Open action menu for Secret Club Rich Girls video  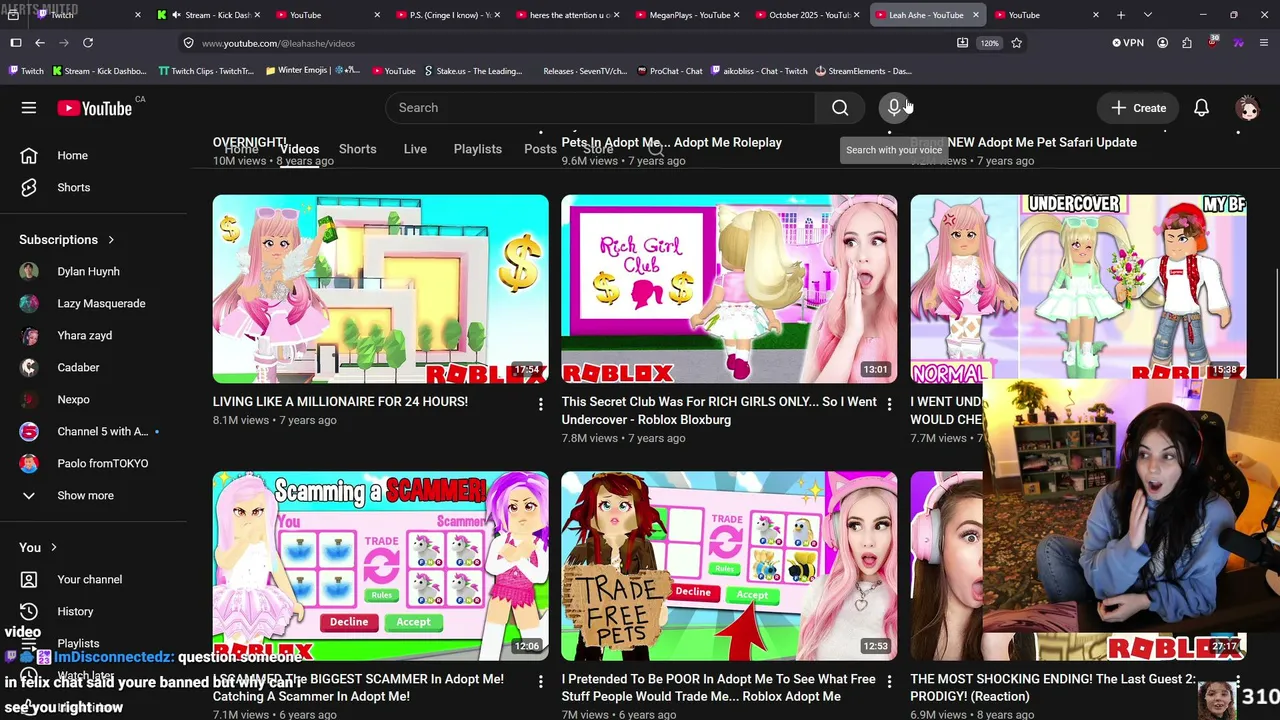[889, 404]
